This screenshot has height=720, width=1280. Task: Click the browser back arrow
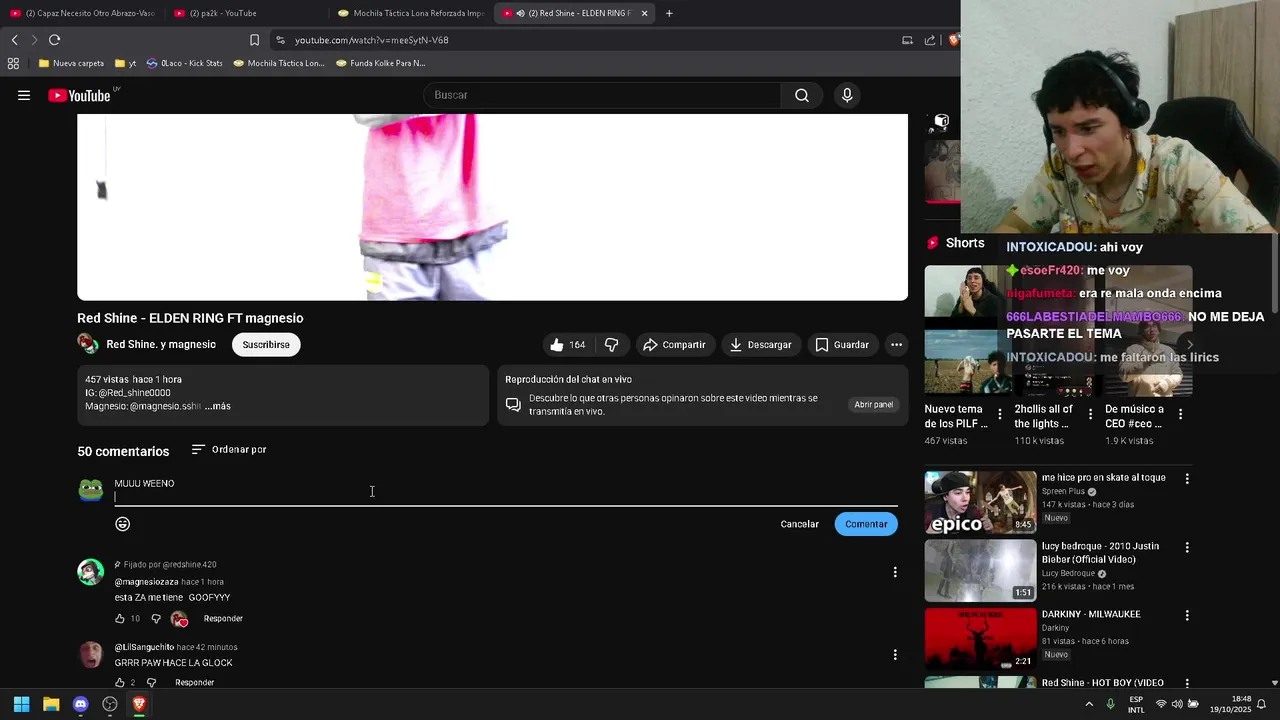pos(14,40)
